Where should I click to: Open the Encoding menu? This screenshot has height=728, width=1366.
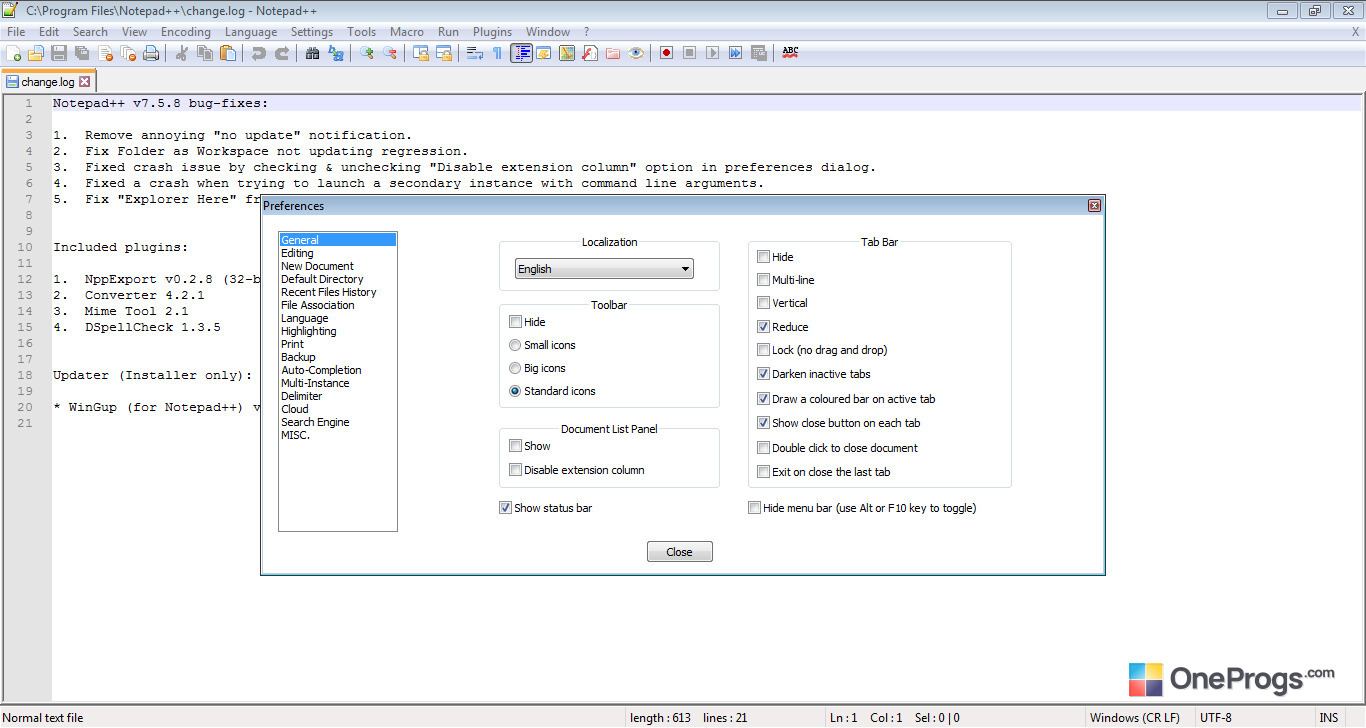click(186, 32)
